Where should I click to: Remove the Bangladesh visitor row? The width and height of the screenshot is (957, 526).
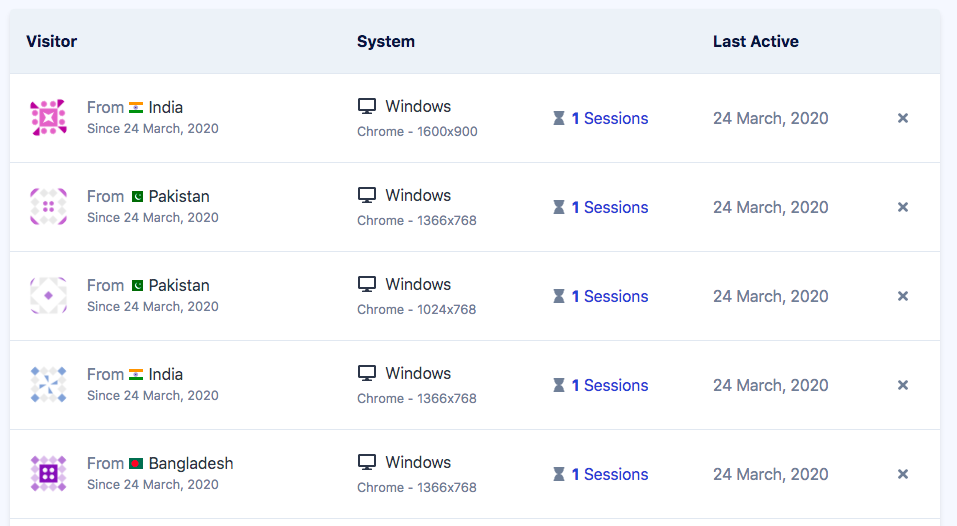tap(902, 474)
